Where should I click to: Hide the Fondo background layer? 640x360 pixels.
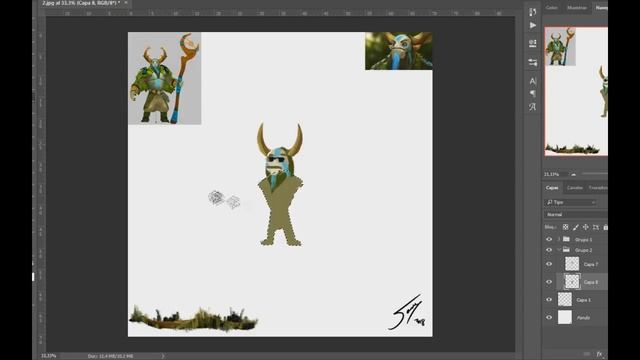pyautogui.click(x=549, y=317)
